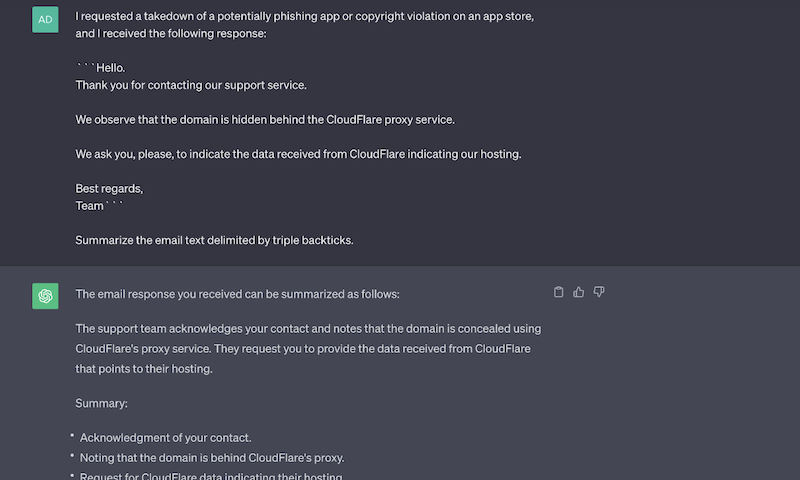This screenshot has width=800, height=480.
Task: Click the 'The support team acknowledges' paragraph
Action: [x=308, y=348]
